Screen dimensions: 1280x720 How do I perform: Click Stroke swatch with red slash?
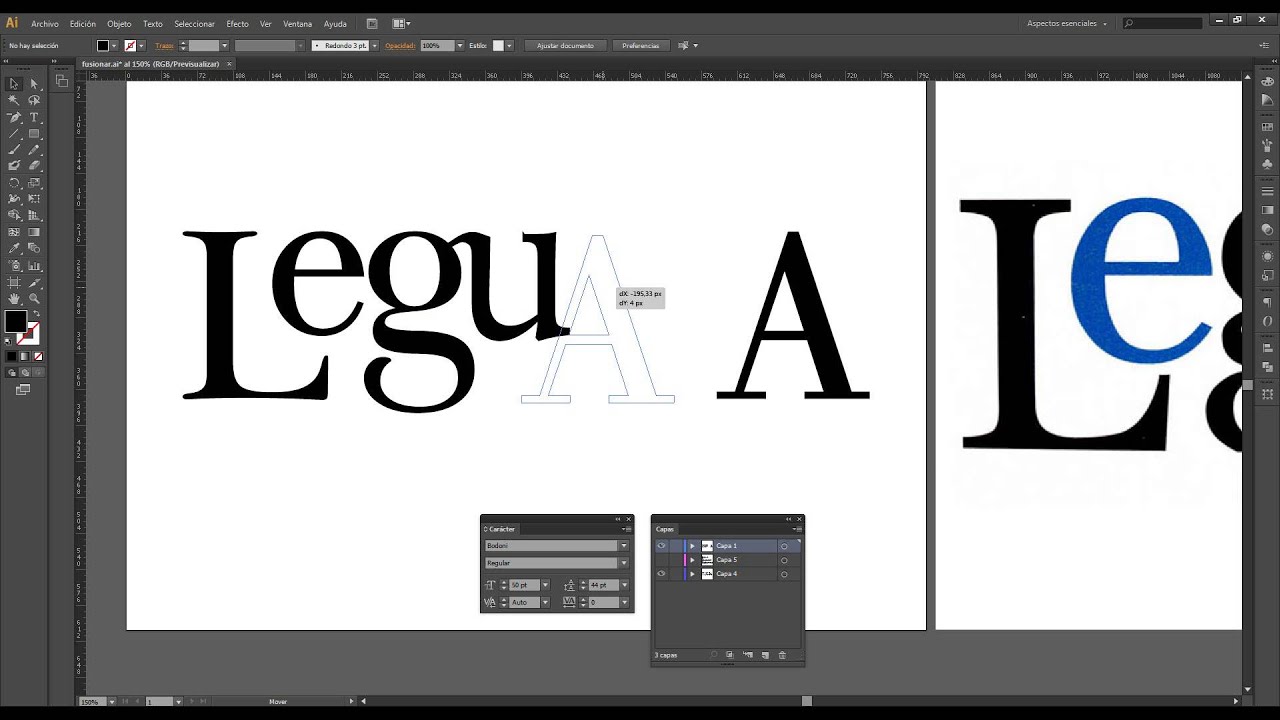[x=30, y=334]
